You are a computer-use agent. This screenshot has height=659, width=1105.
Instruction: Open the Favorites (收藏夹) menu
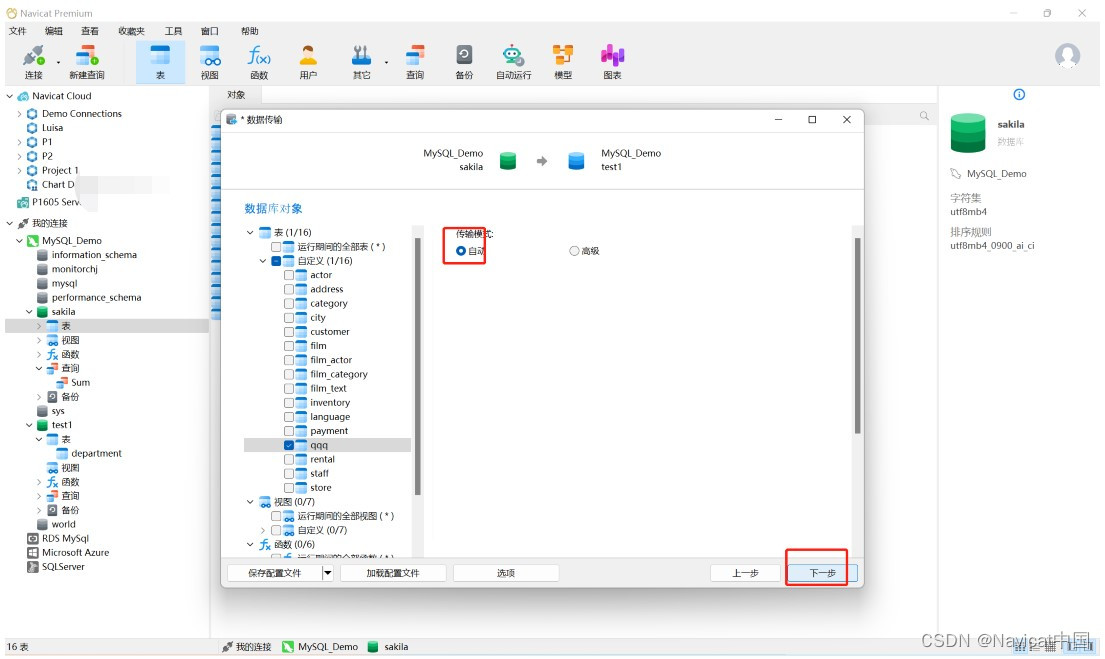click(x=131, y=31)
